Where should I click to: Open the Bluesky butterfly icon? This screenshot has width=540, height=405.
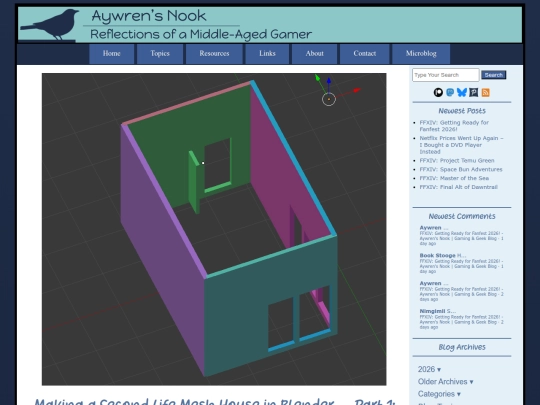461,92
